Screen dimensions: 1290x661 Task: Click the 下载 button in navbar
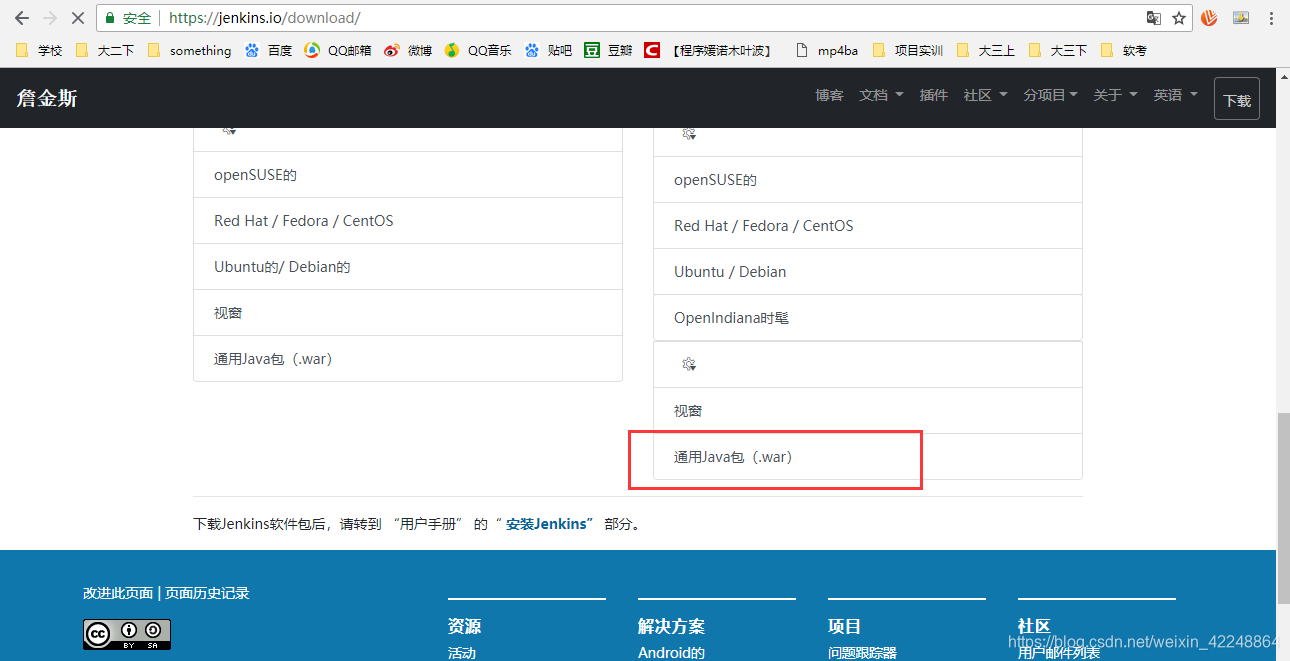pos(1237,99)
